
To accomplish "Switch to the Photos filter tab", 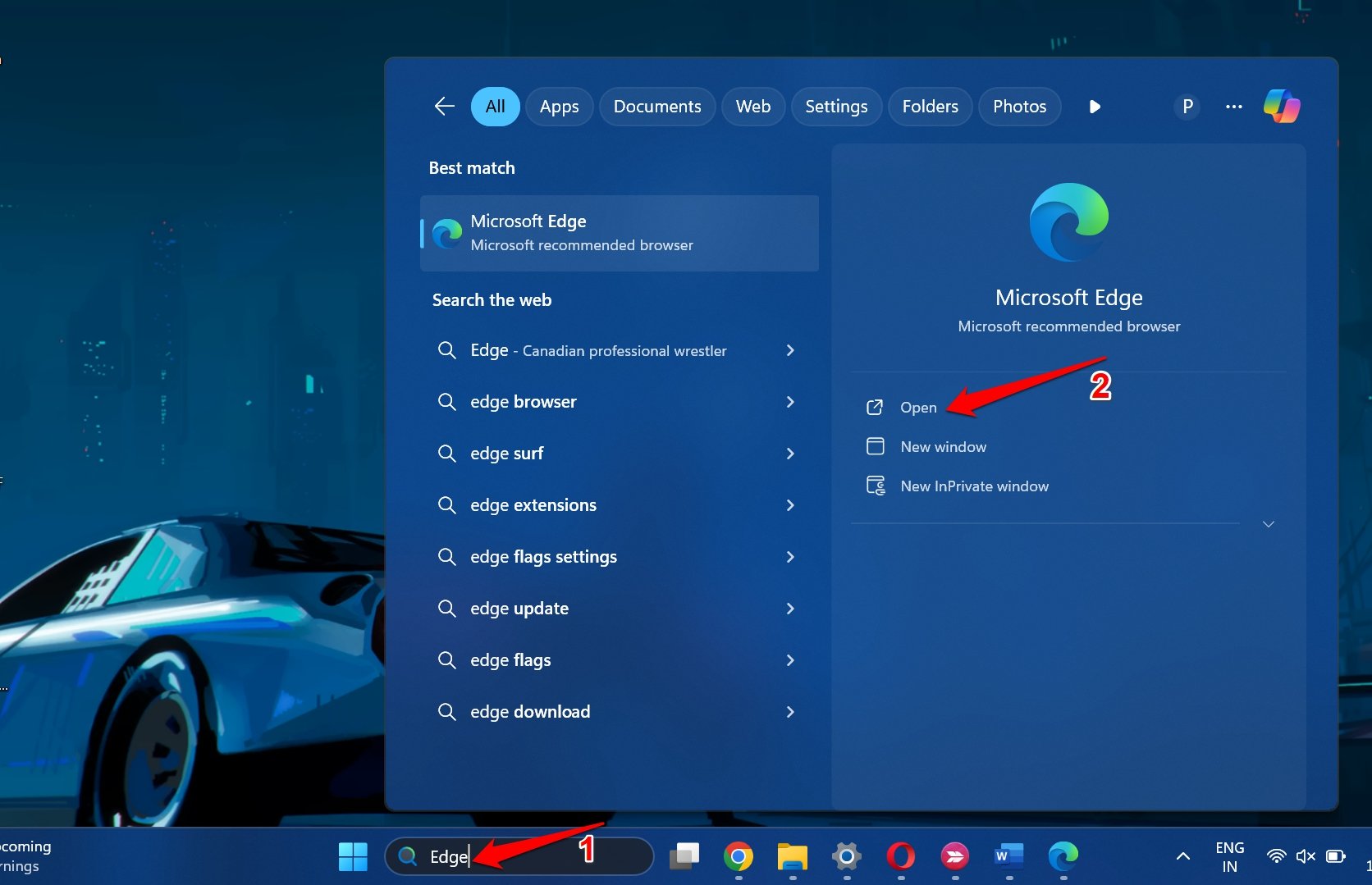I will tap(1019, 107).
